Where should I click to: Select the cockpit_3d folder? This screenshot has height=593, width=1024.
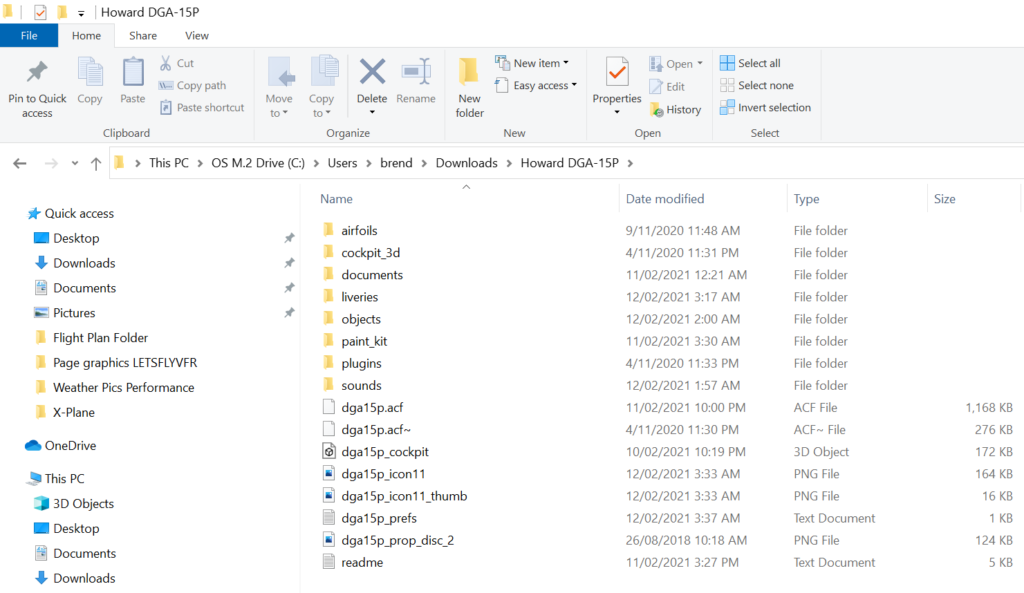370,253
